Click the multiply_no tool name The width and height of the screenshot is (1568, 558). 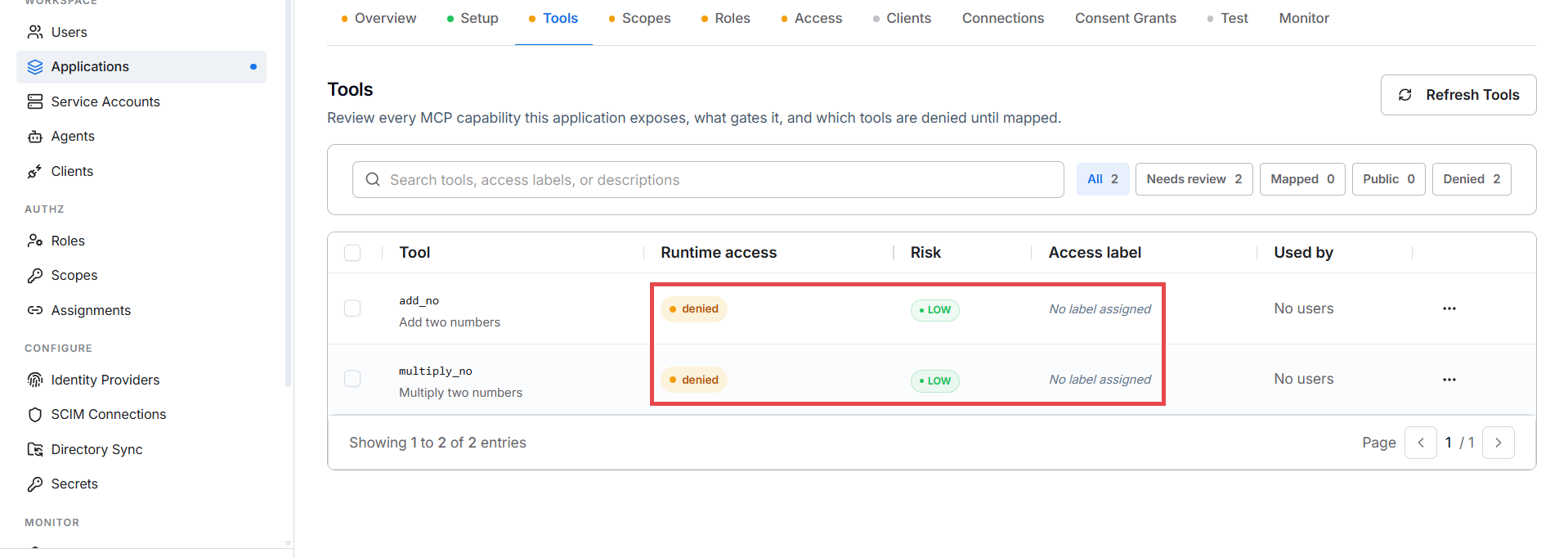point(436,371)
